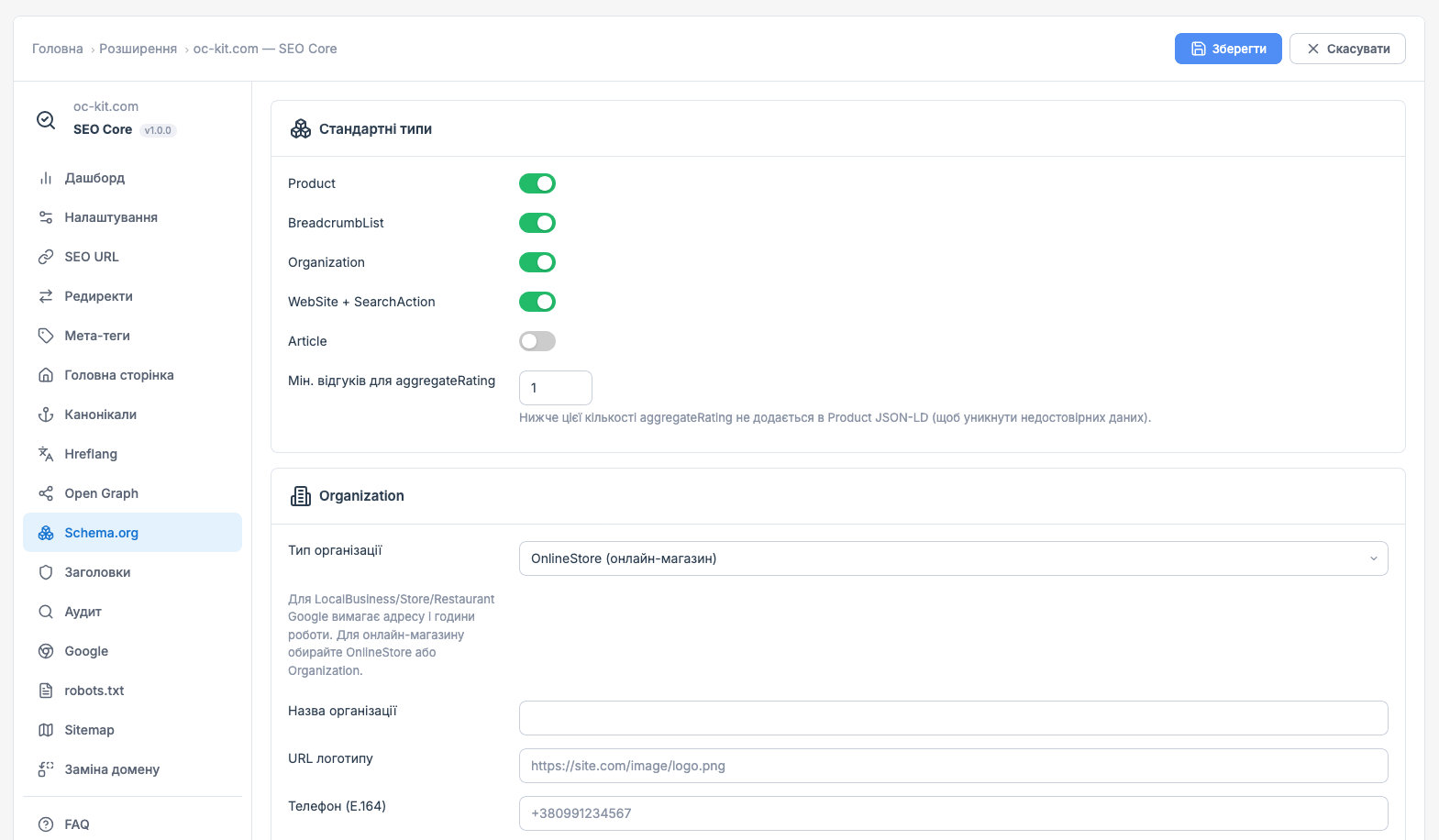The image size is (1439, 840).
Task: Disable the Product schema toggle
Action: (537, 183)
